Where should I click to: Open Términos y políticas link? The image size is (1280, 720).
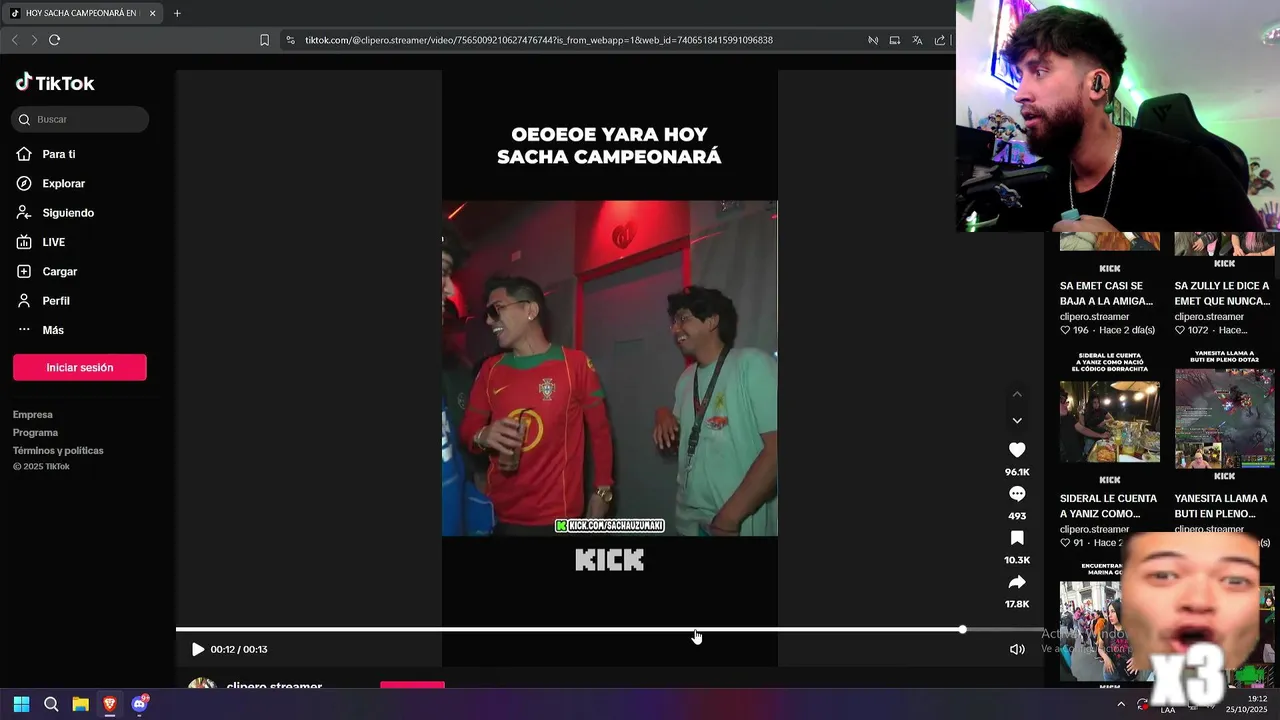click(58, 450)
